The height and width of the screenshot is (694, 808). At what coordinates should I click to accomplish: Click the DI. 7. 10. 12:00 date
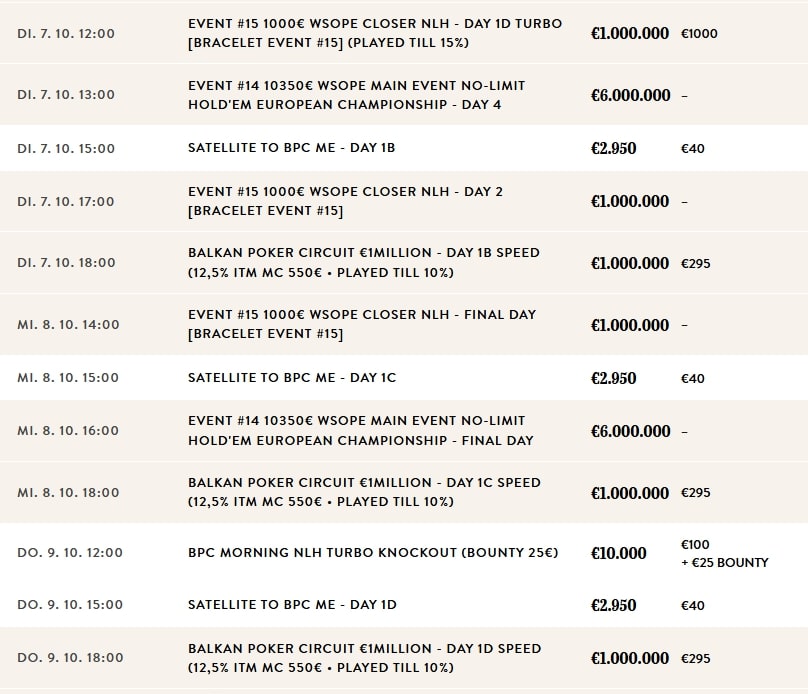(66, 33)
